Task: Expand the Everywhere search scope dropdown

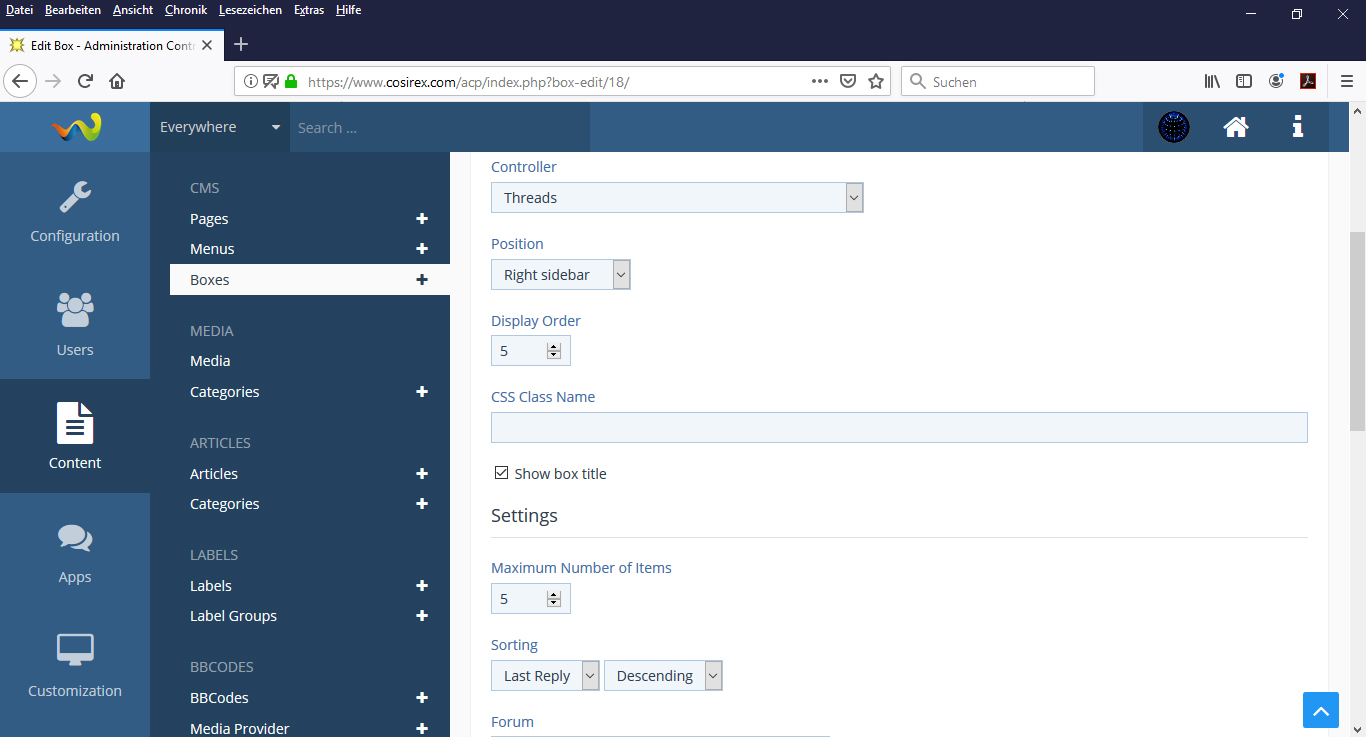Action: click(220, 127)
